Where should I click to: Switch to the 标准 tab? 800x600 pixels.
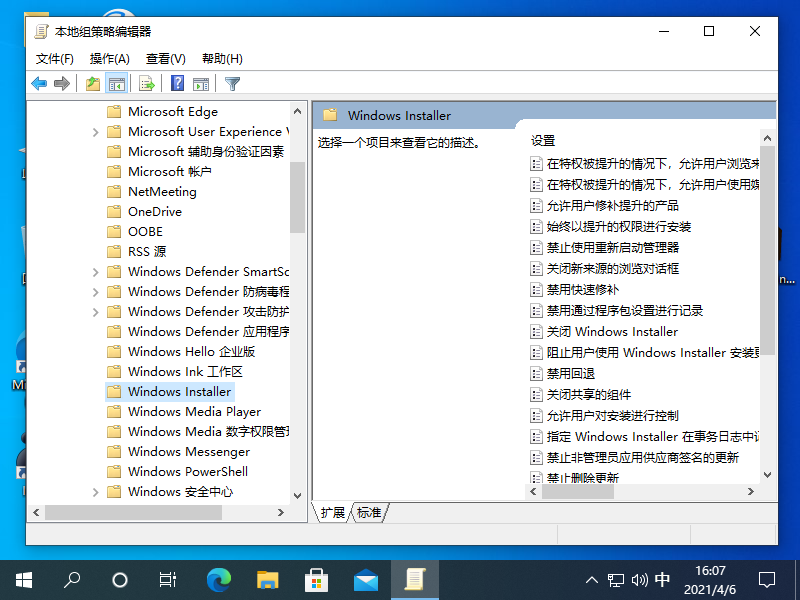(x=369, y=512)
